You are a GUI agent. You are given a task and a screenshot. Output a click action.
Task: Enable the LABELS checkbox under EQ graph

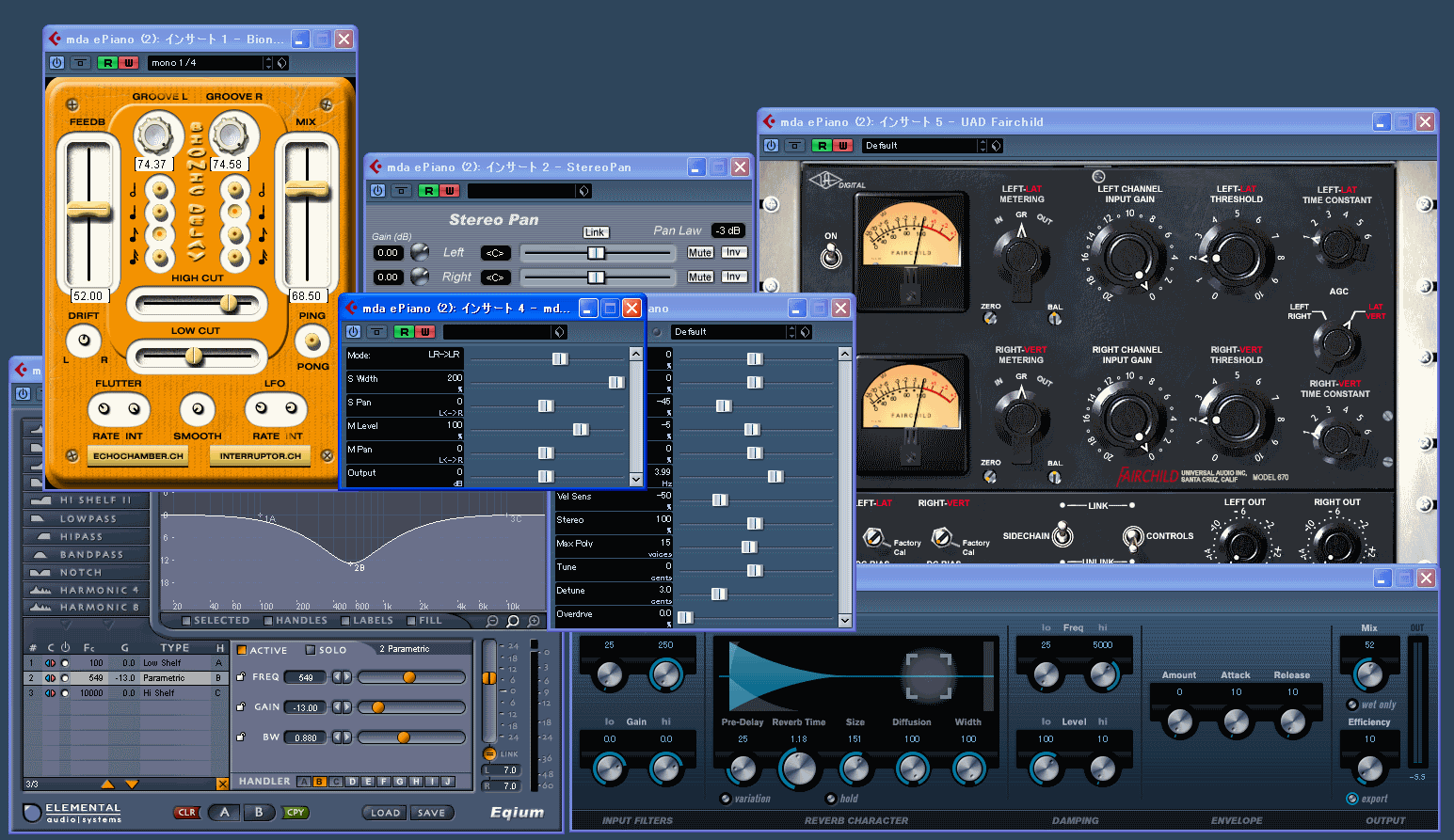(x=346, y=621)
